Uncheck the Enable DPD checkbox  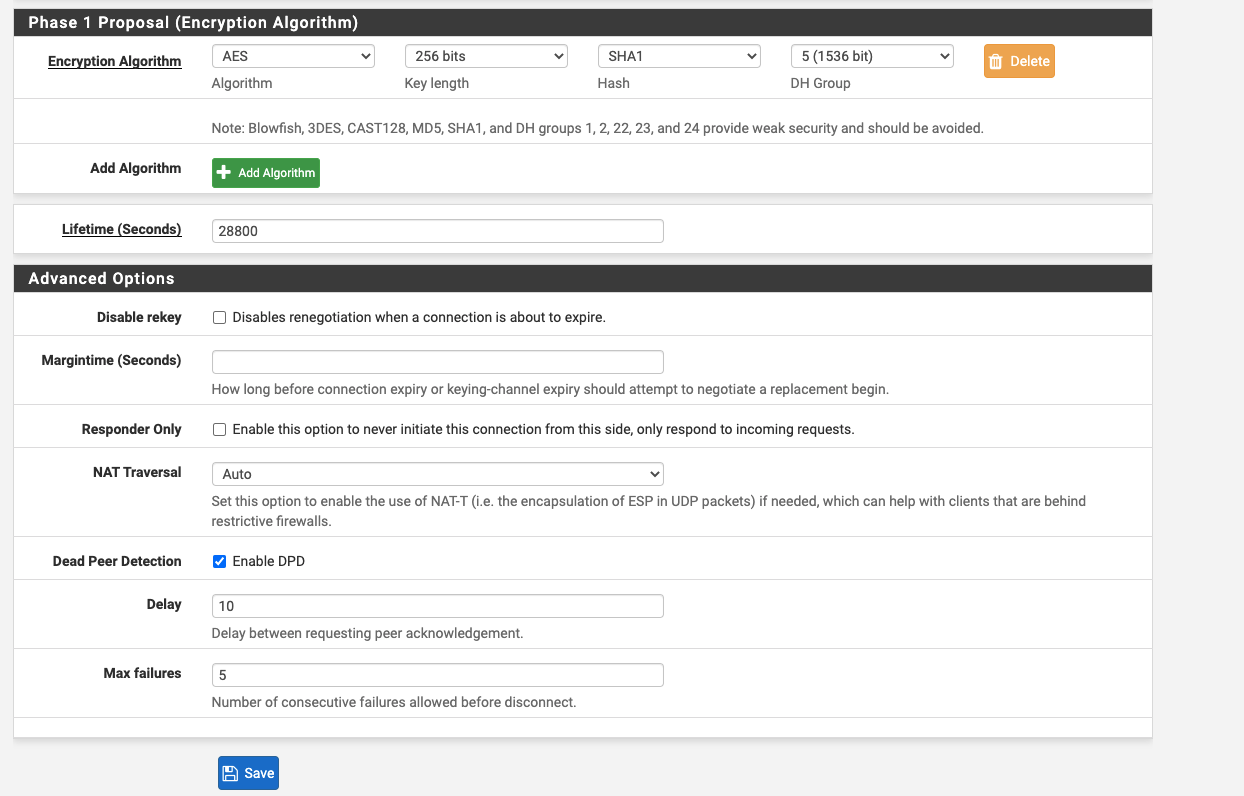coord(220,562)
